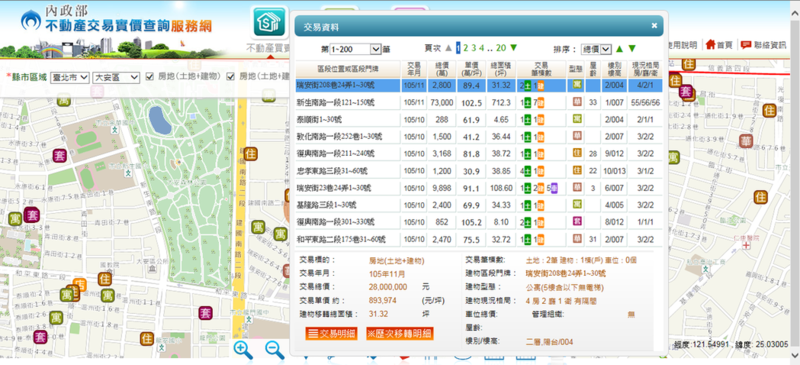Toggle the second 房地 checkbox
Image resolution: width=800 pixels, height=365 pixels.
[x=231, y=77]
